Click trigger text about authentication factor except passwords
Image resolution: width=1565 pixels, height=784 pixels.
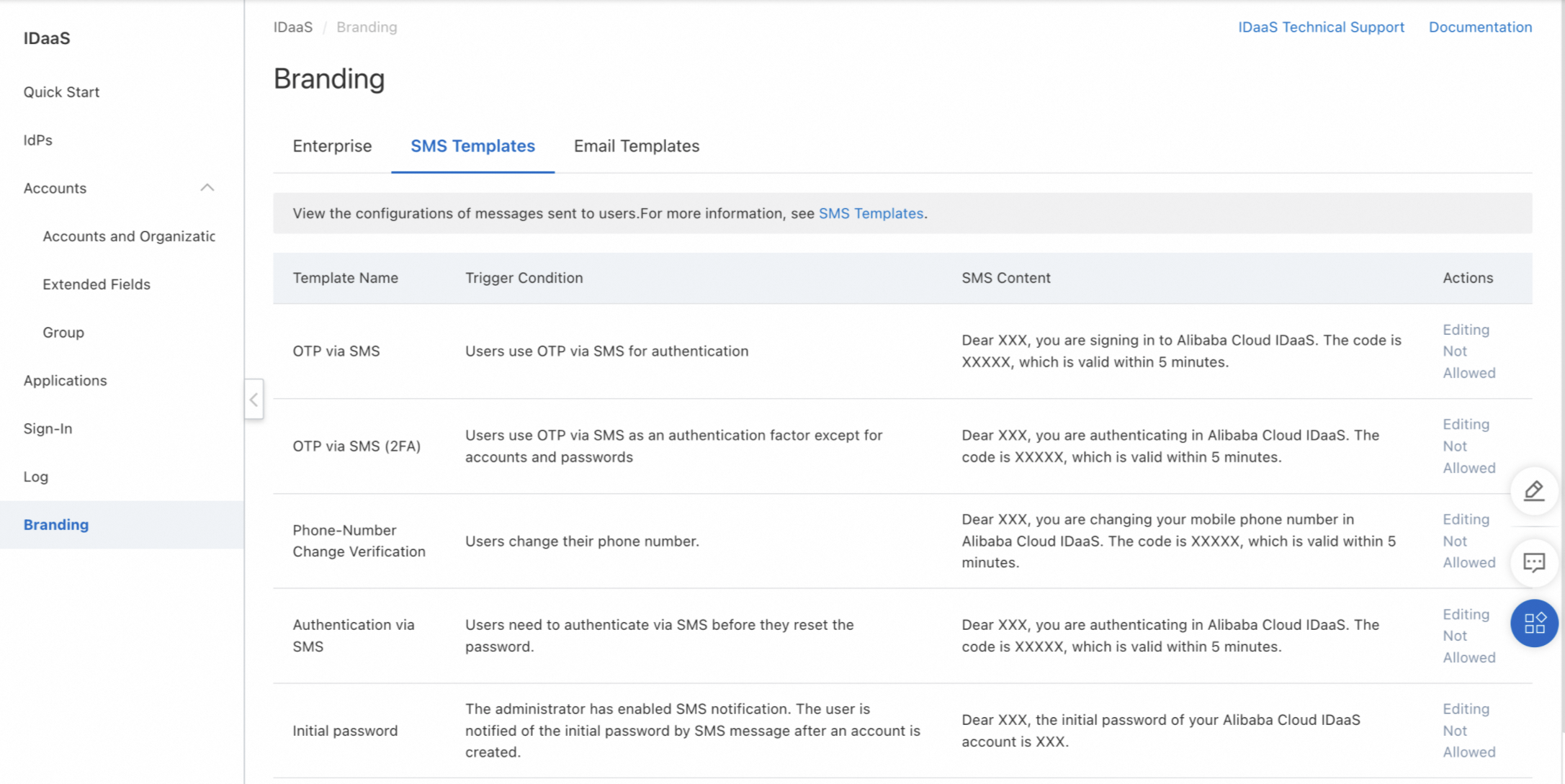673,446
